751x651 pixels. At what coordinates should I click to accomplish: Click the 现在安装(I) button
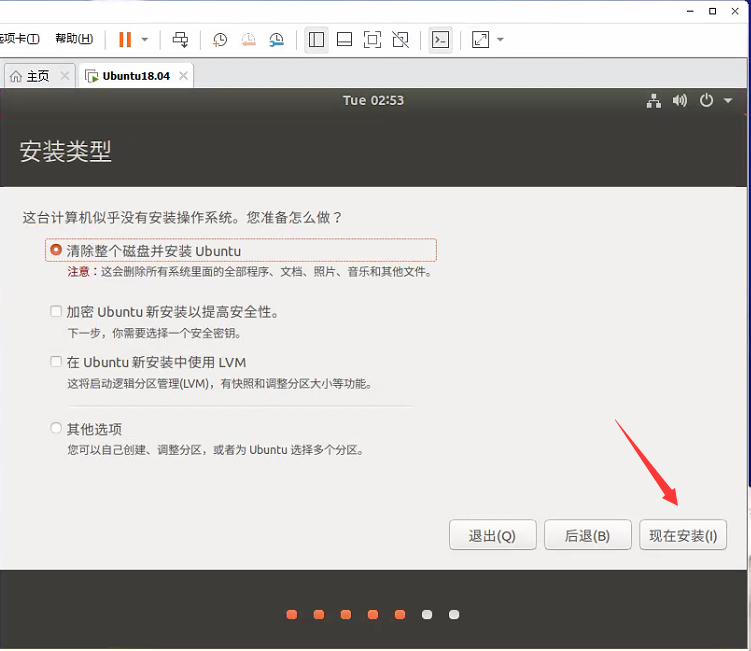pyautogui.click(x=683, y=535)
